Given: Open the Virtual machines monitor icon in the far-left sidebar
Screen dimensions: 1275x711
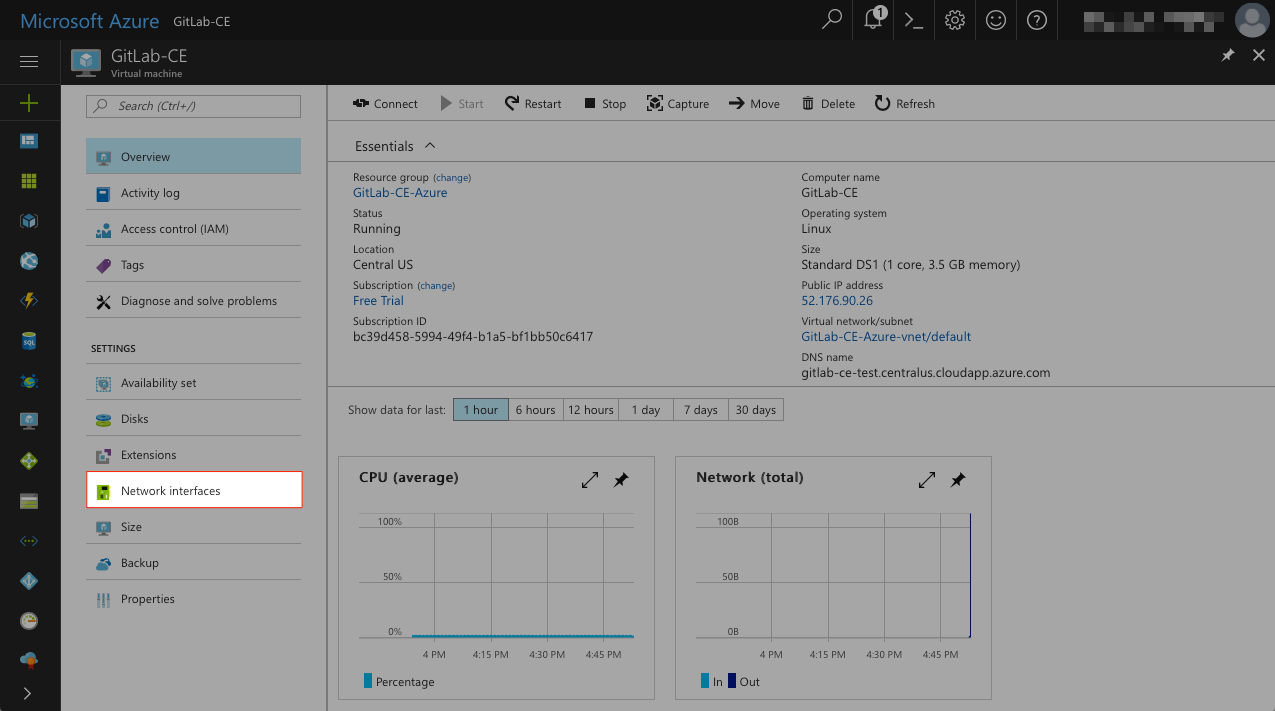Looking at the screenshot, I should [29, 421].
